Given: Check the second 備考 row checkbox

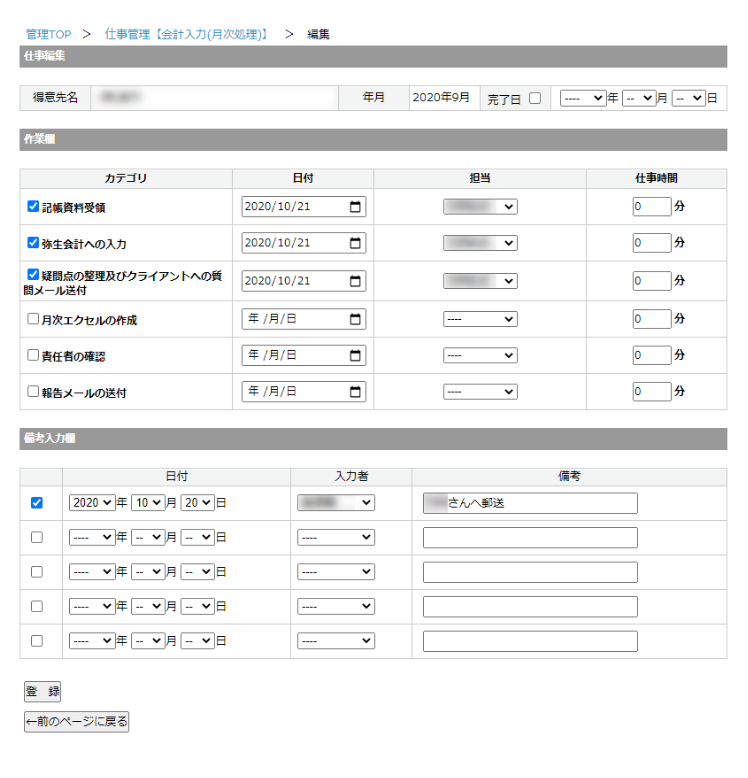Looking at the screenshot, I should pos(37,537).
